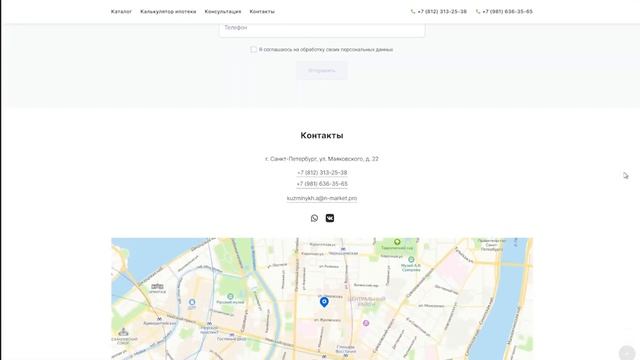Viewport: 640px width, 360px height.
Task: Go to Консультация section
Action: [x=223, y=11]
